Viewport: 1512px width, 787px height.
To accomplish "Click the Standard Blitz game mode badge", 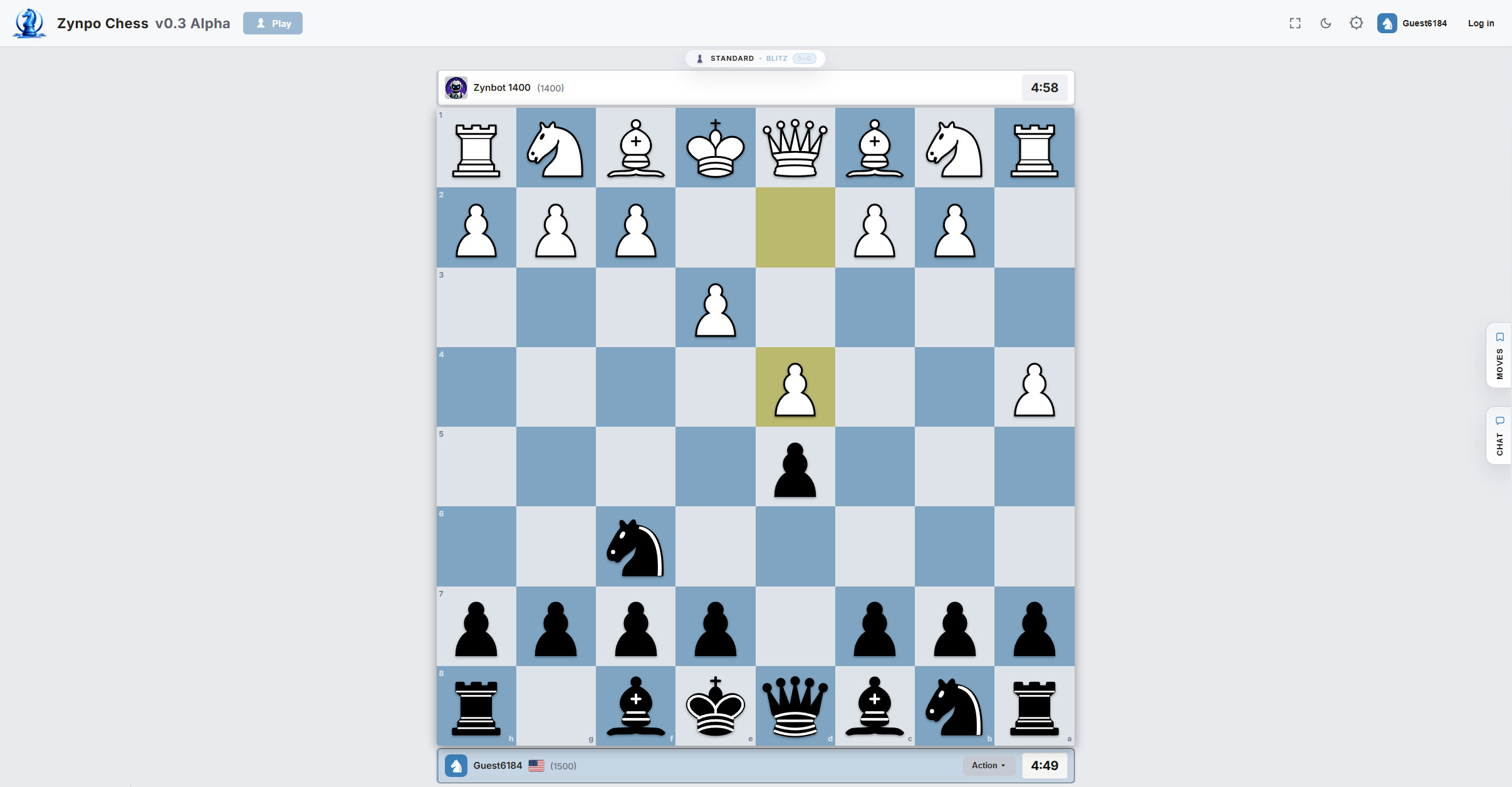I will [755, 58].
